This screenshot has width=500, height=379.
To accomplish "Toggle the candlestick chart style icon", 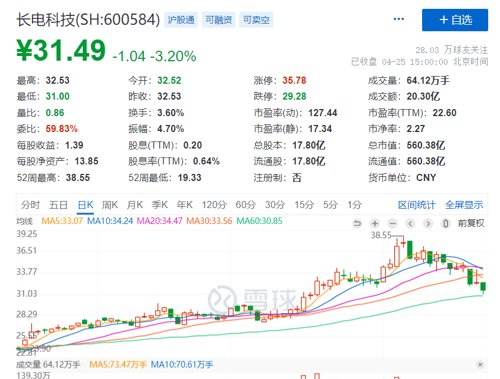I will [446, 223].
